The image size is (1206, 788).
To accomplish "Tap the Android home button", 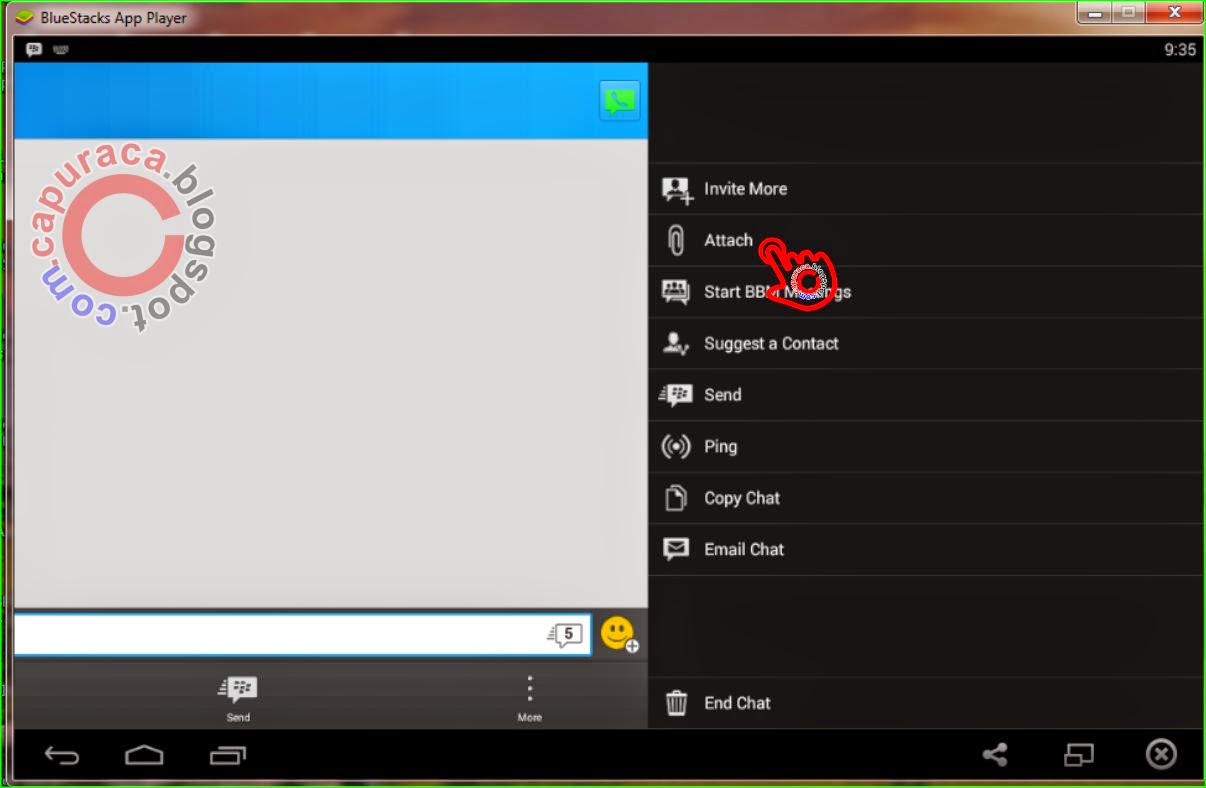I will coord(144,754).
